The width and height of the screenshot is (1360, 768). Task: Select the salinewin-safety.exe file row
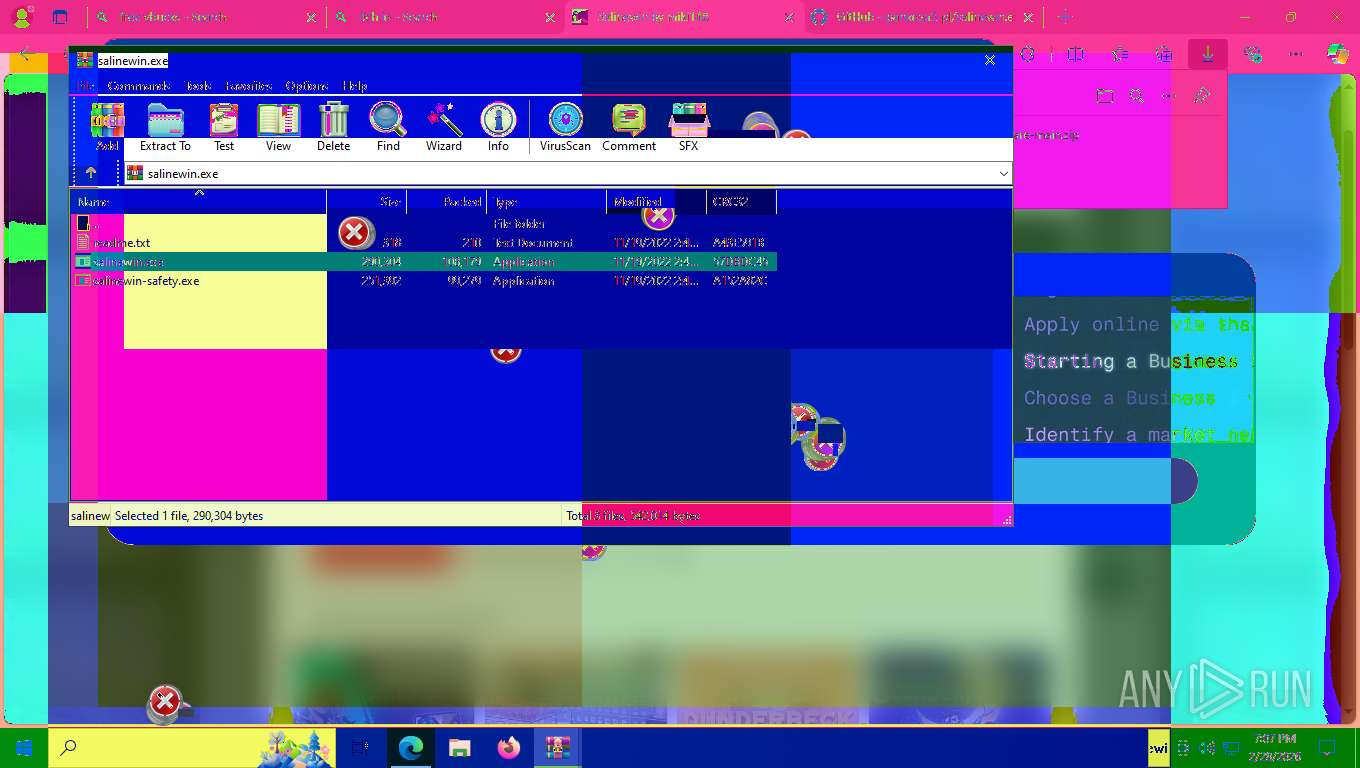coord(424,281)
